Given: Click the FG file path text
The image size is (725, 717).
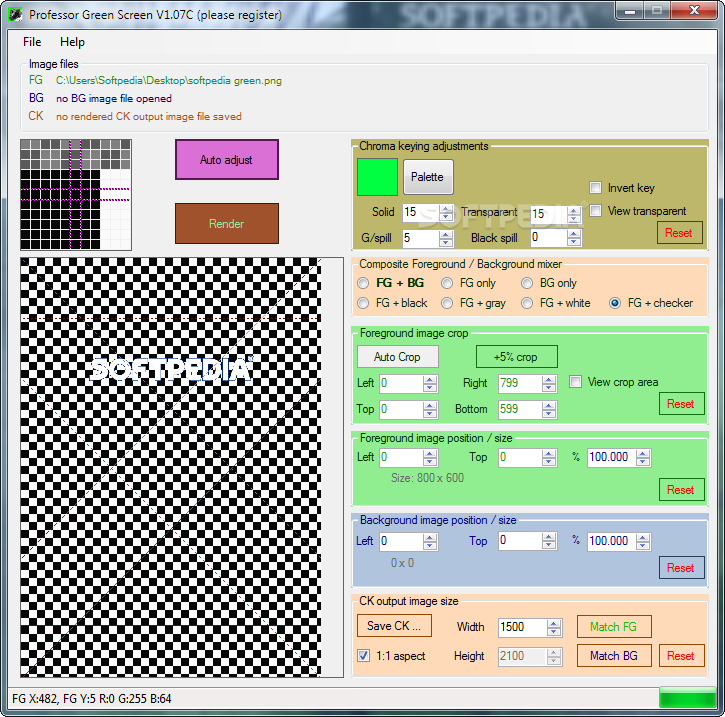Looking at the screenshot, I should (169, 80).
